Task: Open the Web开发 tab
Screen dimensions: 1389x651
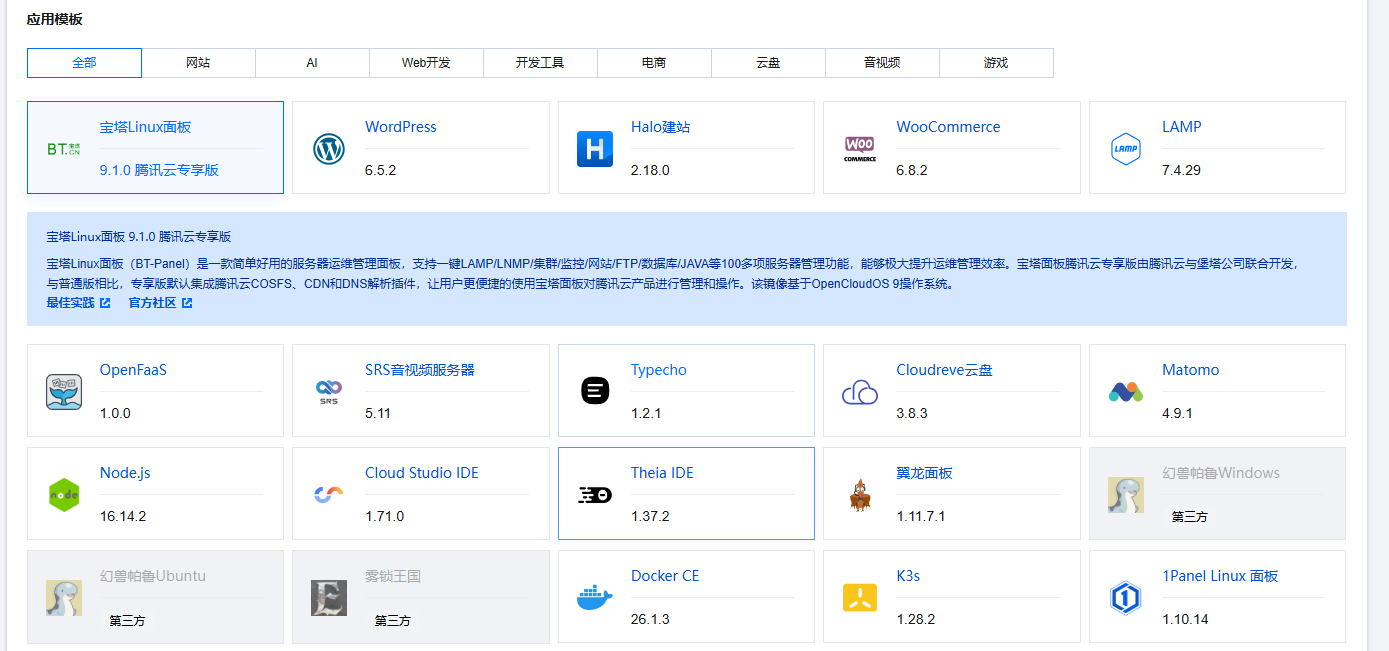Action: [426, 62]
